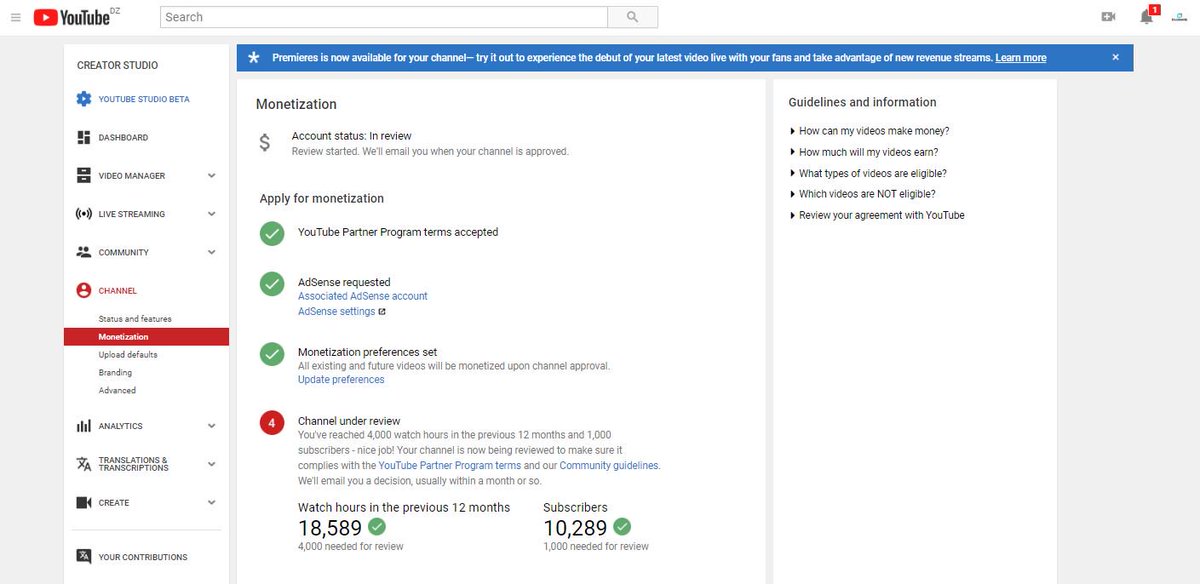Click the create video camera icon
Image resolution: width=1200 pixels, height=584 pixels.
[1108, 17]
